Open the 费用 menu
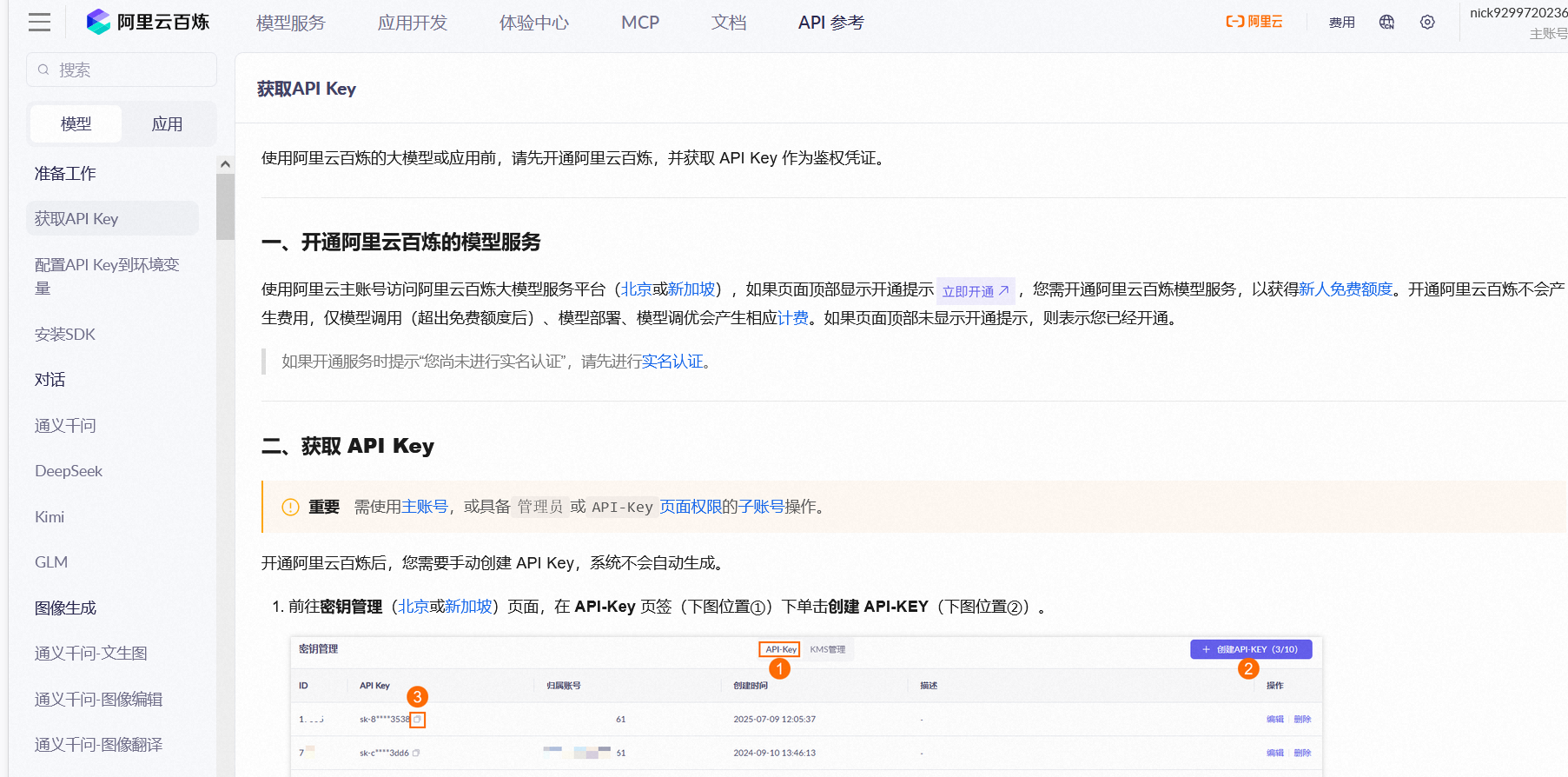The image size is (1568, 777). [1341, 22]
